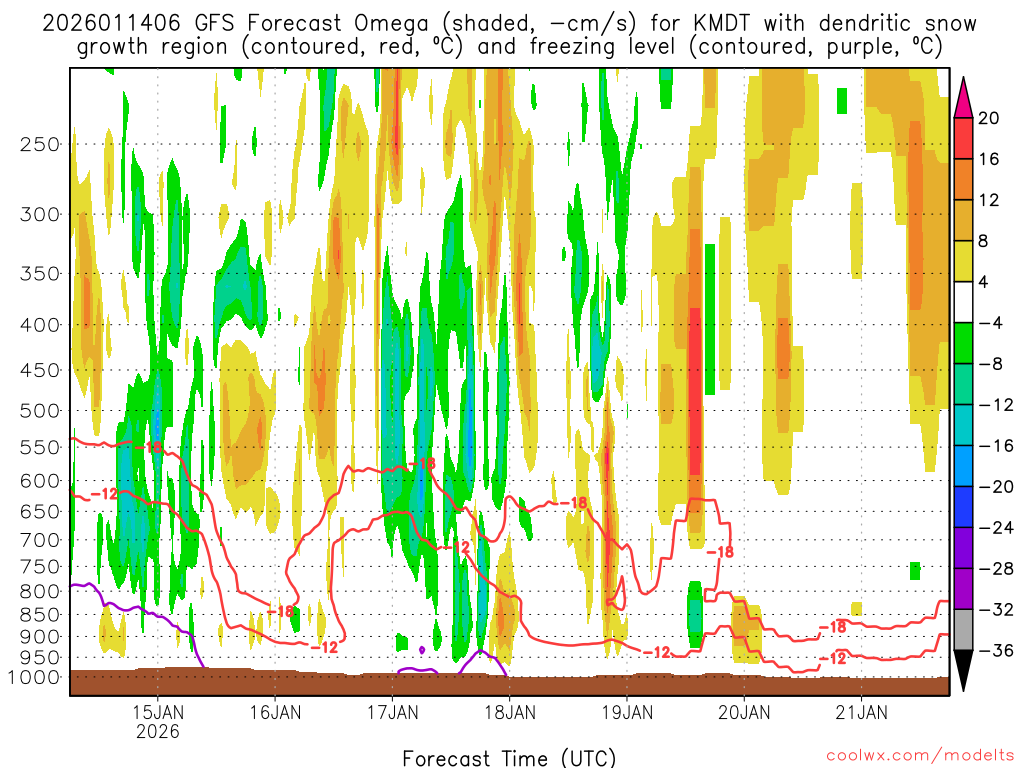
Task: Select the 450 pressure level label
Action: [40, 370]
